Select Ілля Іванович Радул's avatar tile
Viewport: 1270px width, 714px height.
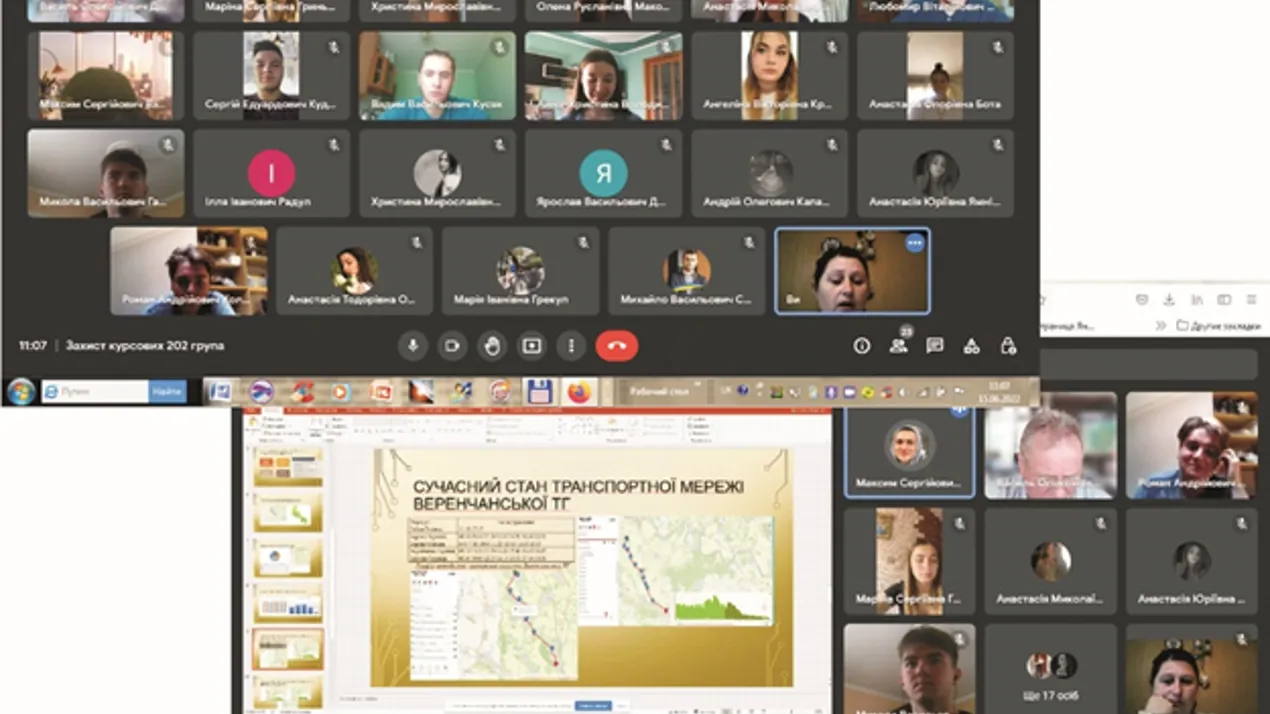271,173
